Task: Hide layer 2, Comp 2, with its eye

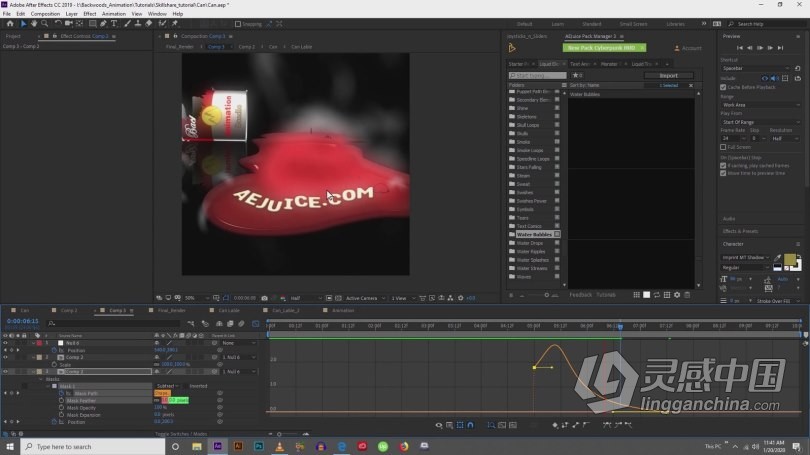Action: (5, 357)
